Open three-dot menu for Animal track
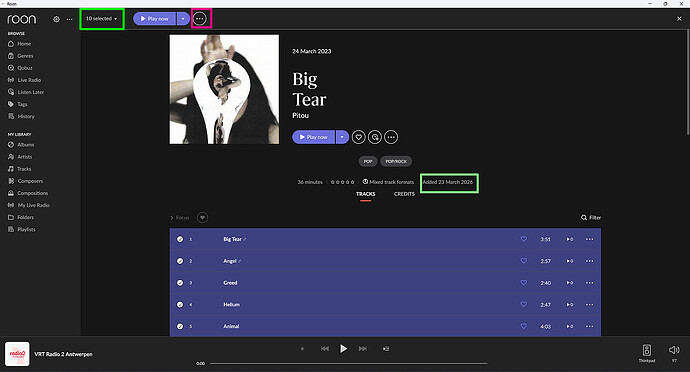Viewport: 690px width, 372px height. point(590,326)
